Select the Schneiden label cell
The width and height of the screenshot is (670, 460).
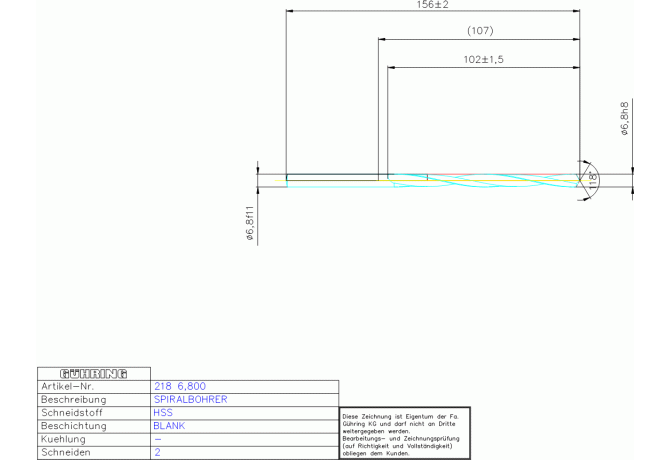click(94, 453)
